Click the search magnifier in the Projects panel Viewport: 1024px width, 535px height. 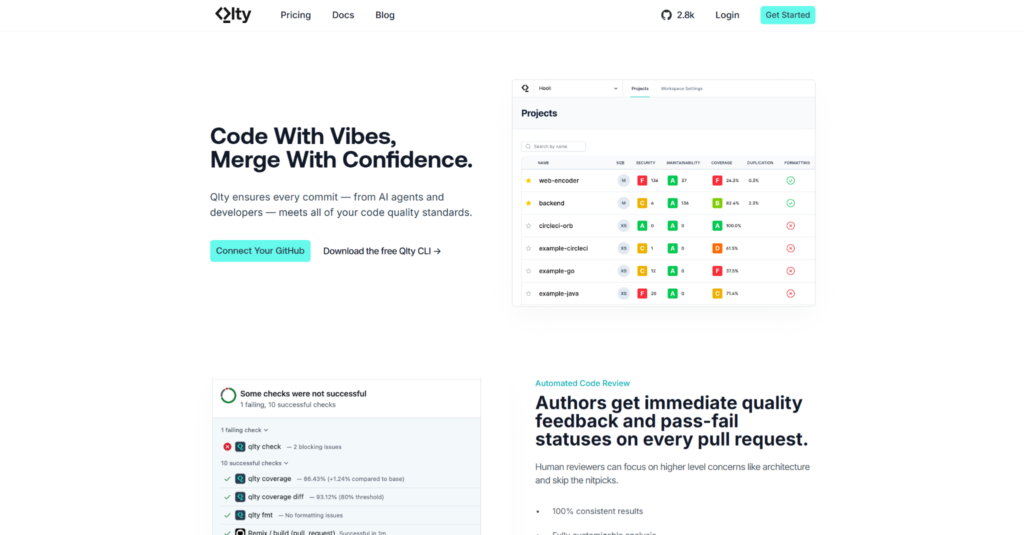coord(528,146)
